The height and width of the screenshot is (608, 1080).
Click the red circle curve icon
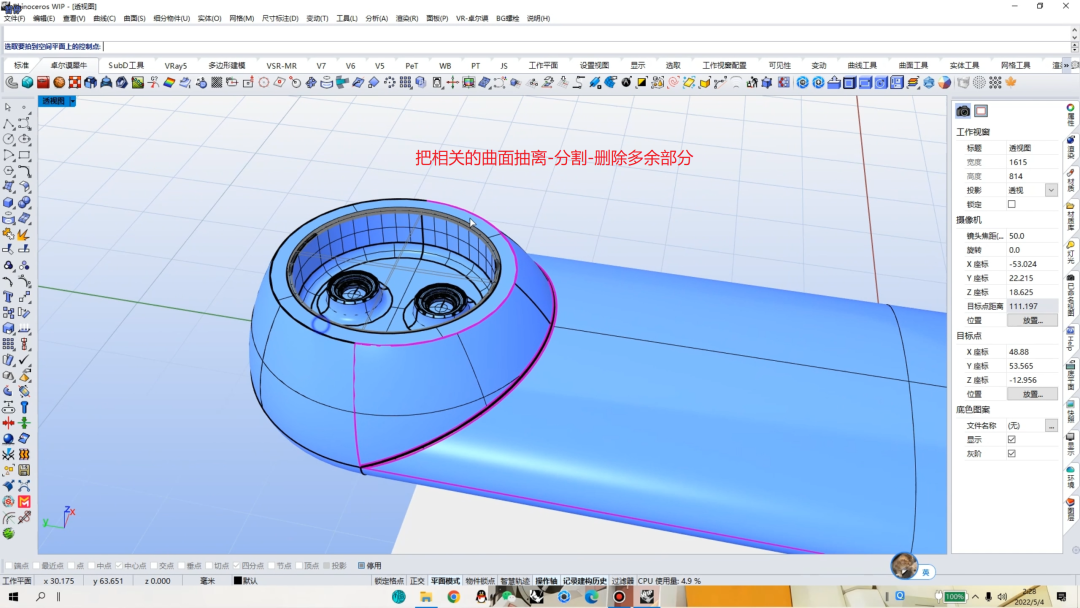coord(264,83)
